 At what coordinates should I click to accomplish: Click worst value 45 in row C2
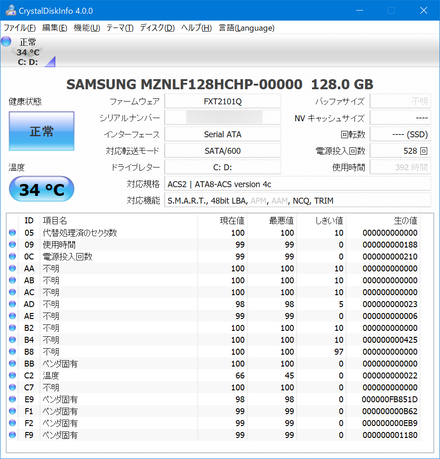pos(289,375)
